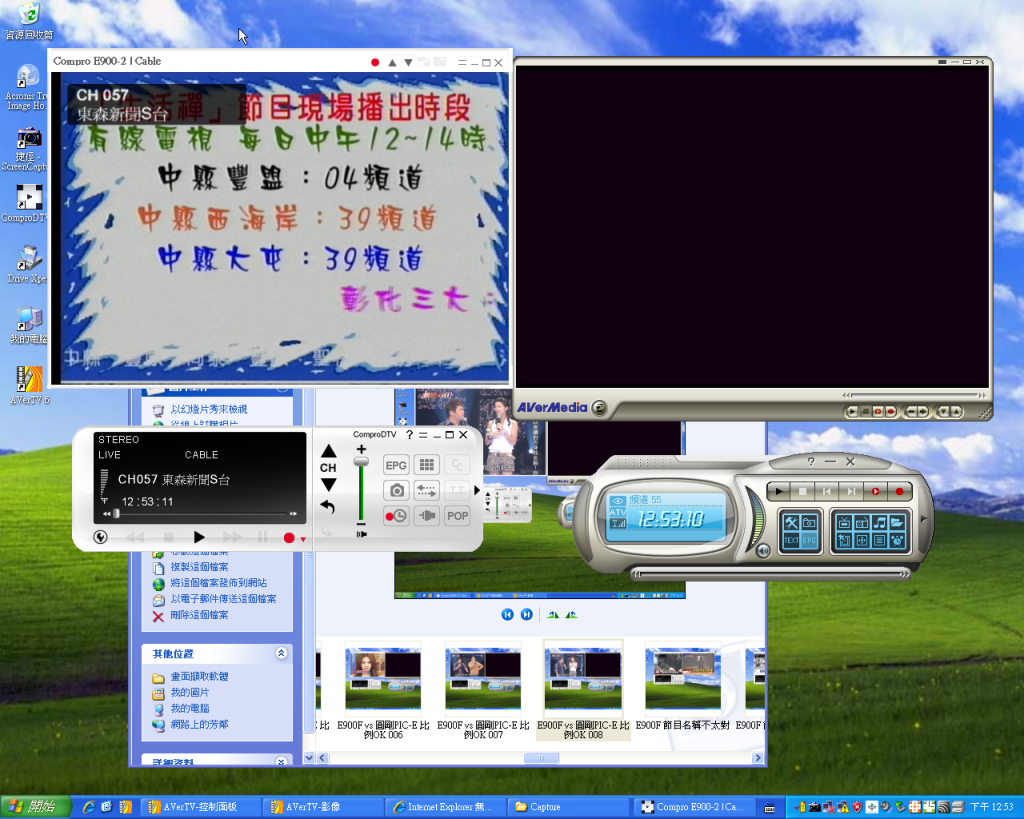The width and height of the screenshot is (1024, 819).
Task: Open scheduled recording in ComproDTV
Action: point(396,516)
